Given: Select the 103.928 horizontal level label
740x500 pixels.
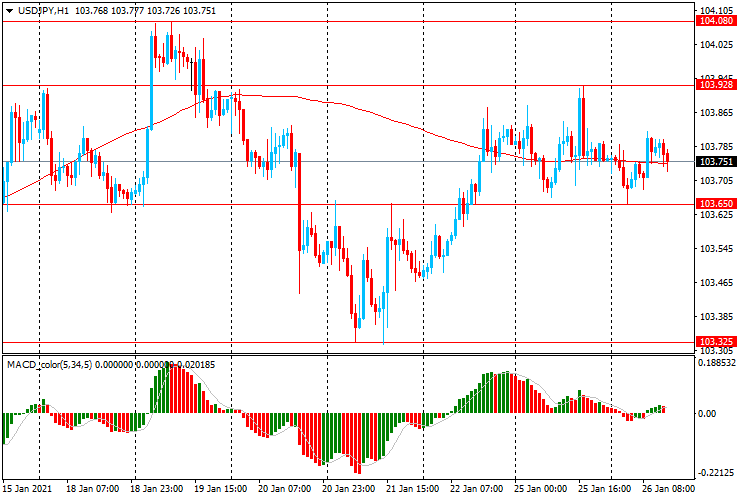Looking at the screenshot, I should coord(716,85).
